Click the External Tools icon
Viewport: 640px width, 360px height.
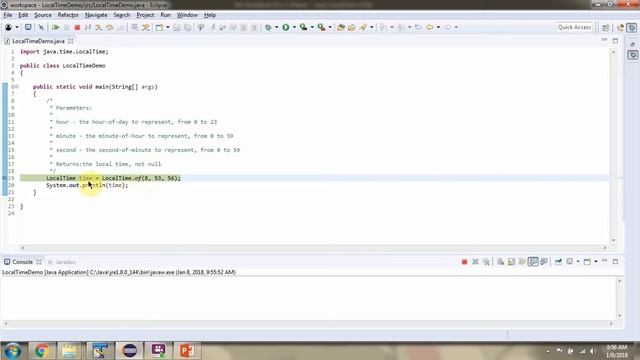coord(322,27)
